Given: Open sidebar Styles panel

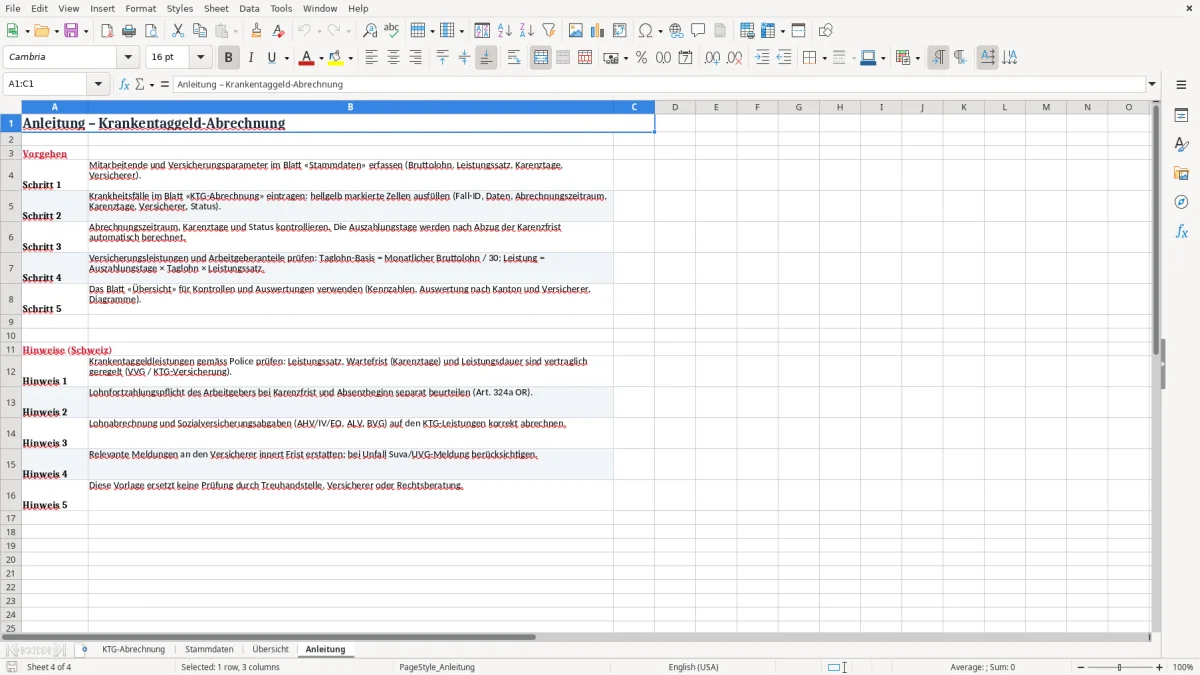Looking at the screenshot, I should [x=1181, y=144].
